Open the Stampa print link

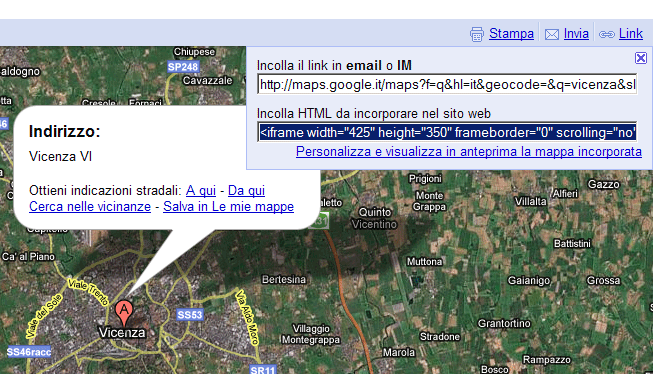point(511,33)
